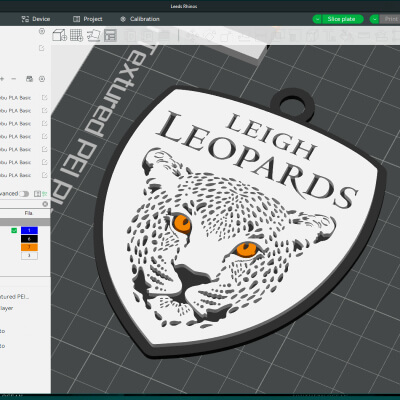Click the Auto orient toolbar icon
The height and width of the screenshot is (400, 400).
tap(93, 35)
